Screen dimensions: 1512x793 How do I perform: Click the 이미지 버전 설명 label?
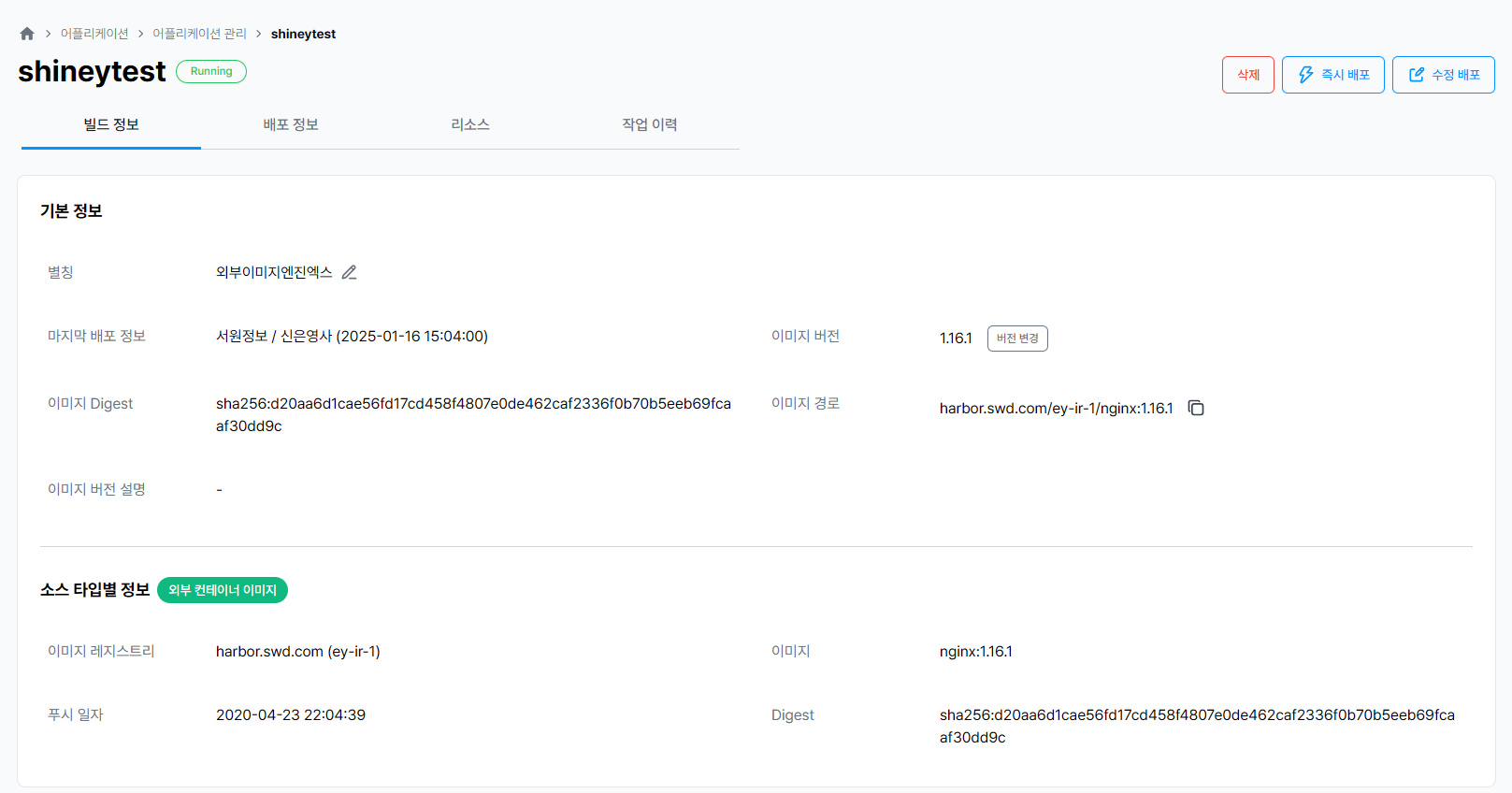click(x=96, y=490)
